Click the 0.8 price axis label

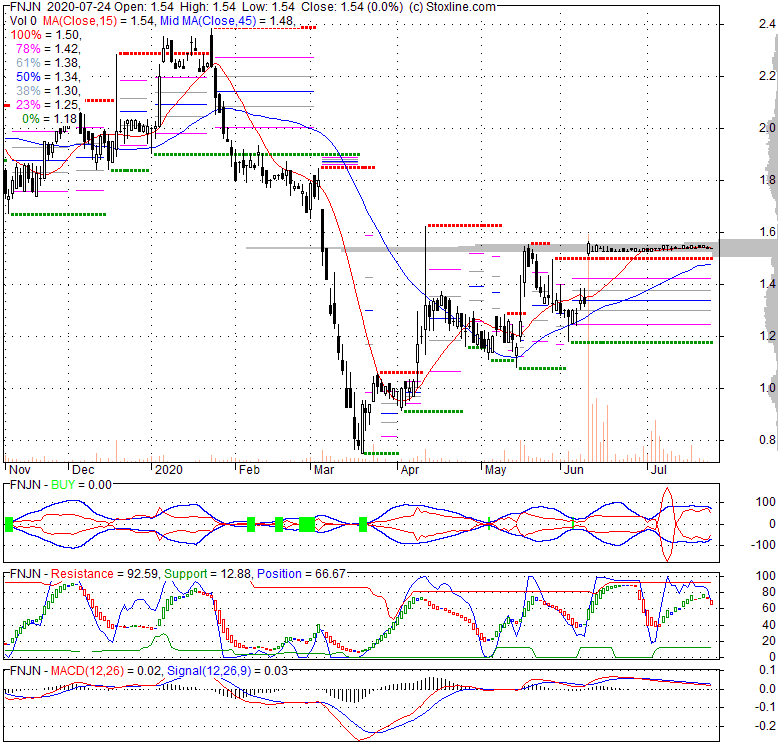[x=767, y=440]
